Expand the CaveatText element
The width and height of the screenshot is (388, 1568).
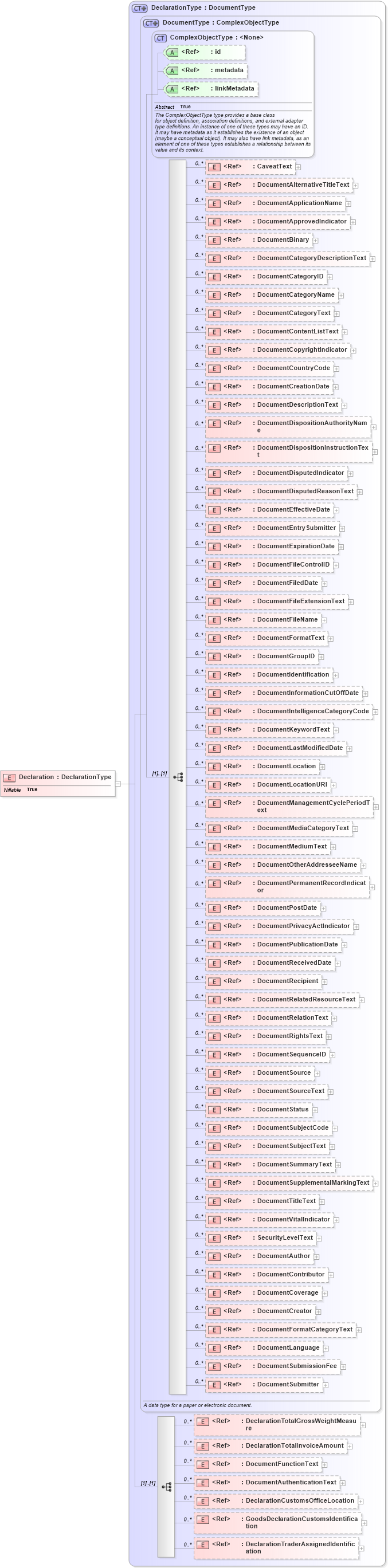point(298,167)
